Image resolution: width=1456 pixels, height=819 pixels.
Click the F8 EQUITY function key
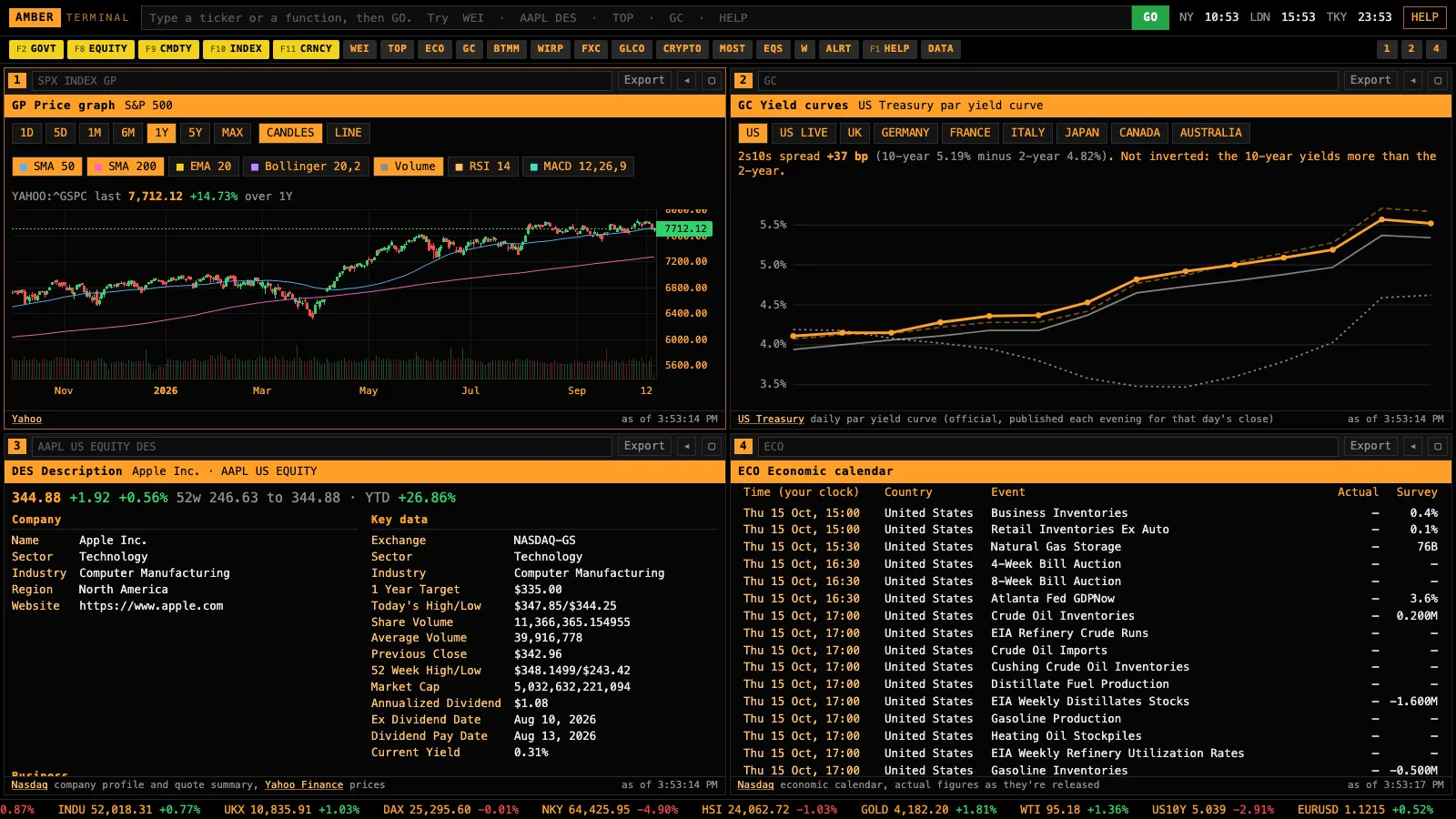click(101, 49)
